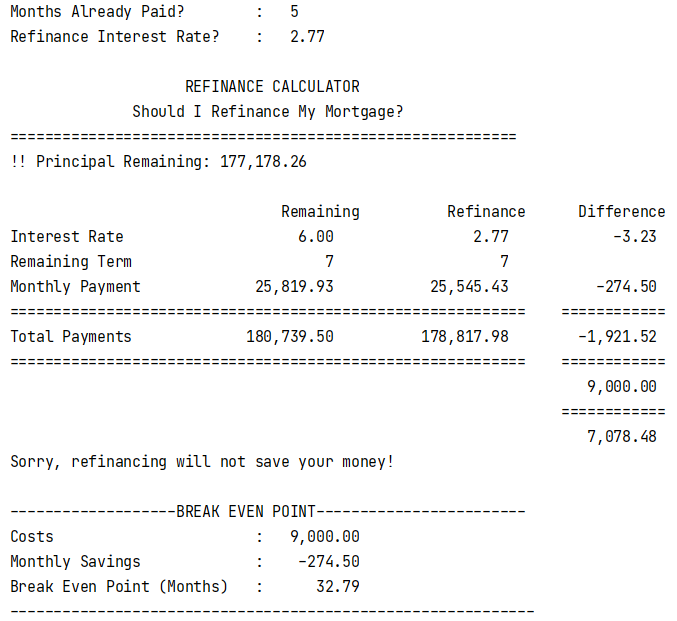
Task: Click the remaining interest rate 6.00
Action: (316, 237)
